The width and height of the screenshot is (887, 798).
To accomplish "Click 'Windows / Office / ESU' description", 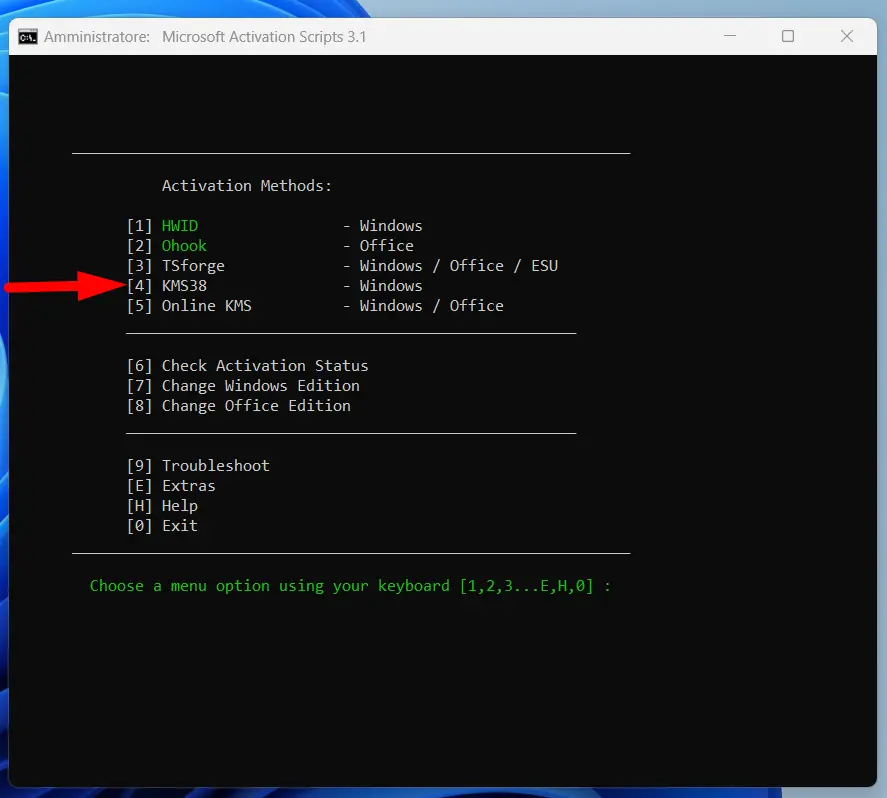I will pos(459,266).
